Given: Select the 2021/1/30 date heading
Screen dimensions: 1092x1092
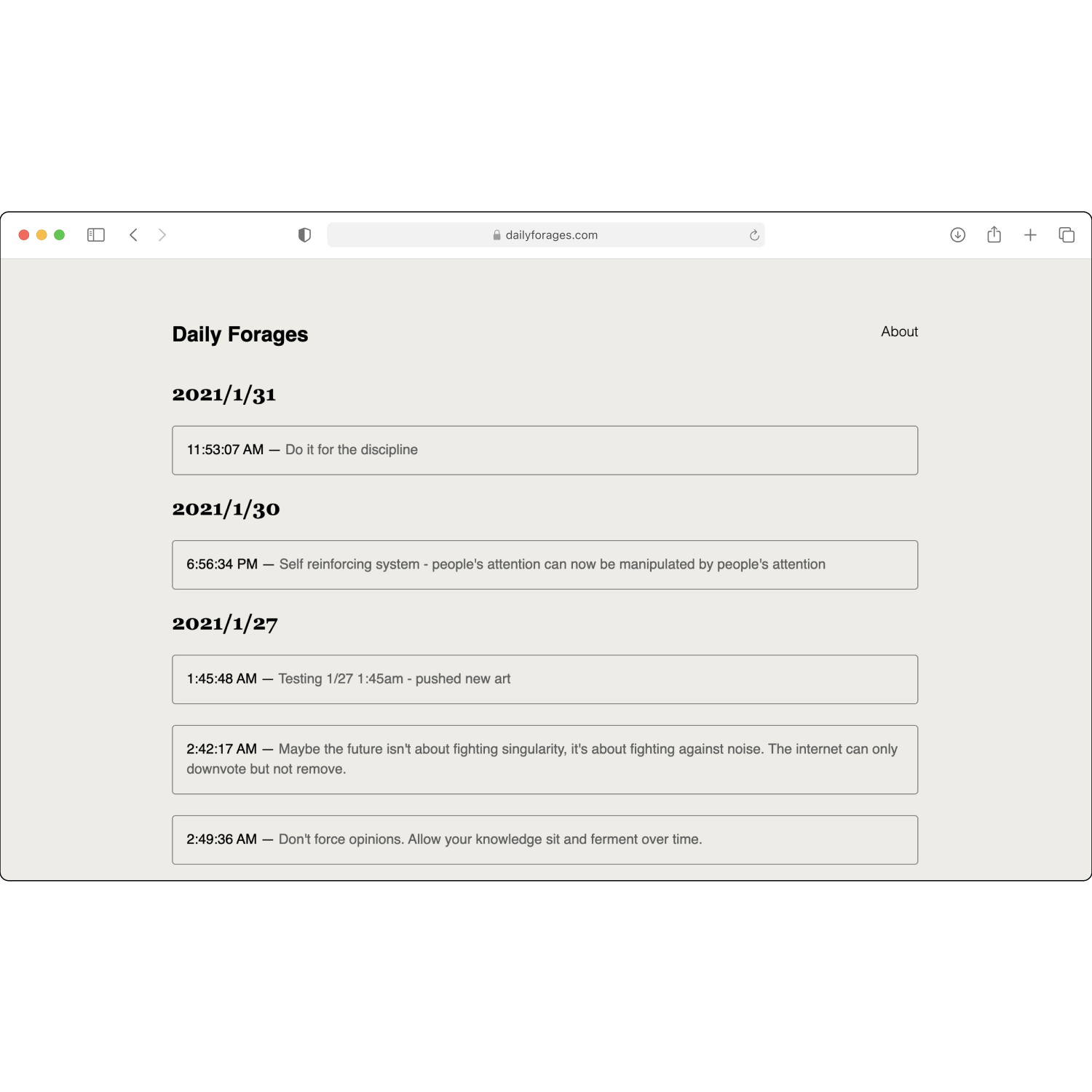Looking at the screenshot, I should 226,509.
